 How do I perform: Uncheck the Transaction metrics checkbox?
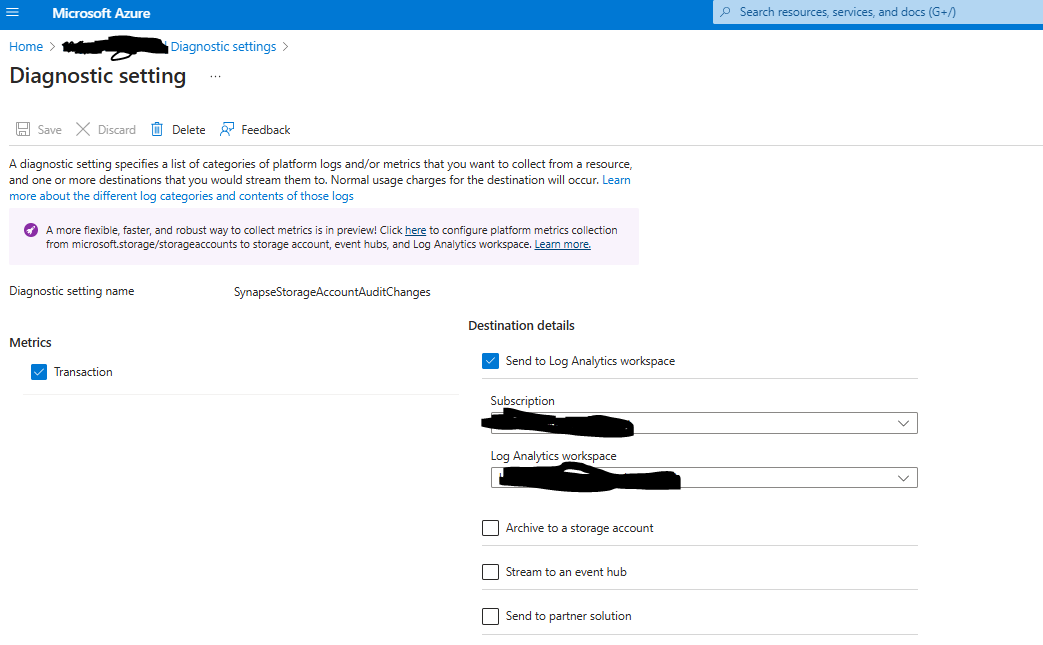[39, 372]
